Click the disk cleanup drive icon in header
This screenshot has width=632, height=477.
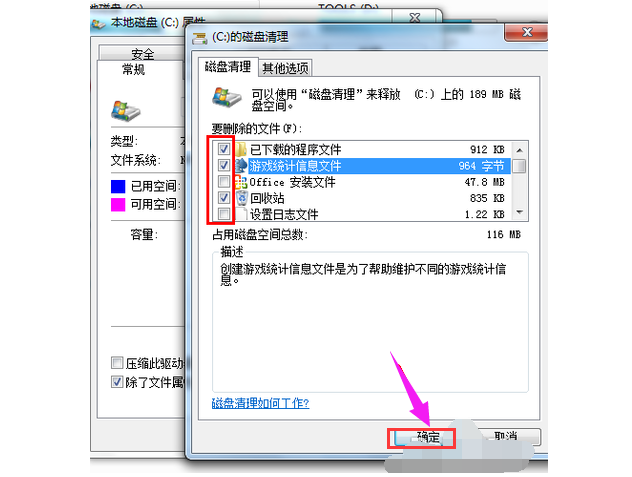227,97
